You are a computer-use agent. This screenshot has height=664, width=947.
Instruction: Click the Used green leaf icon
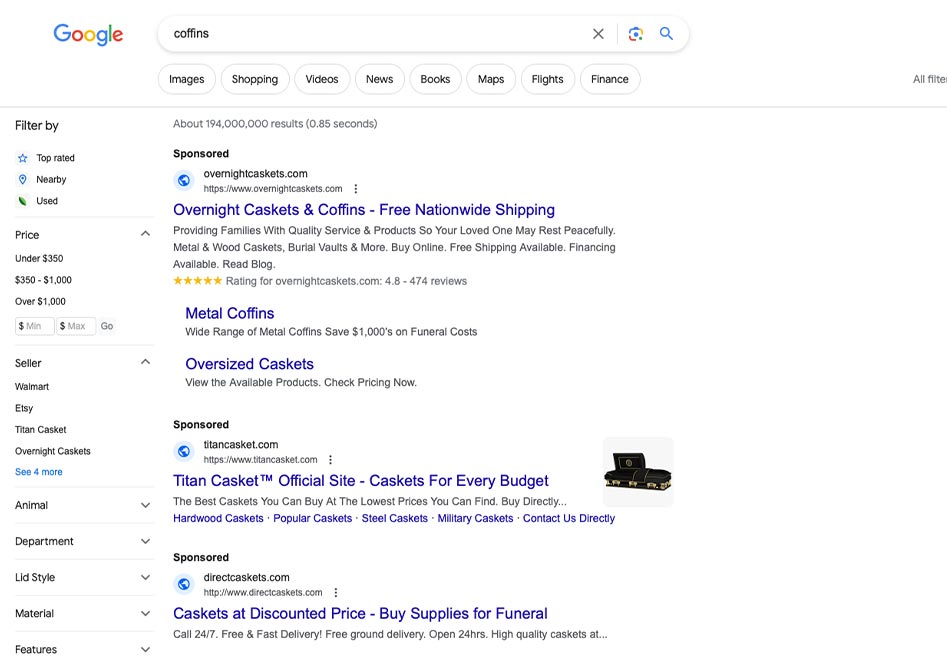point(22,201)
